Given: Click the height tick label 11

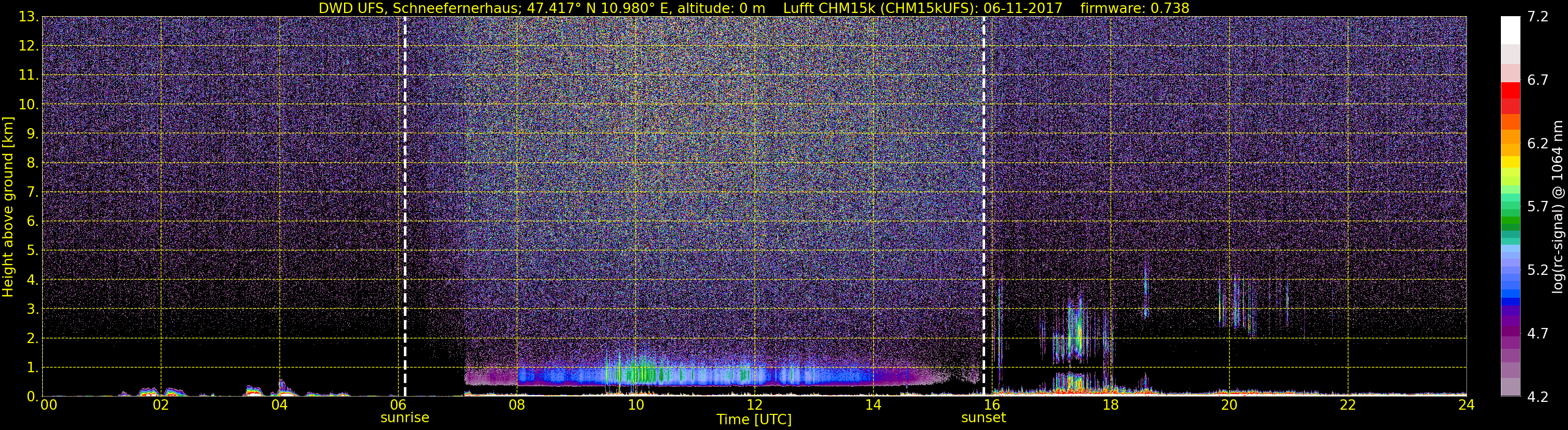Looking at the screenshot, I should click(28, 75).
